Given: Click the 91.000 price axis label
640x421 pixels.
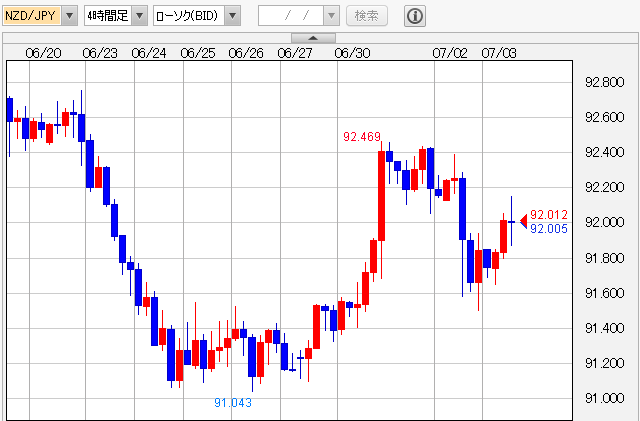Looking at the screenshot, I should click(604, 398).
